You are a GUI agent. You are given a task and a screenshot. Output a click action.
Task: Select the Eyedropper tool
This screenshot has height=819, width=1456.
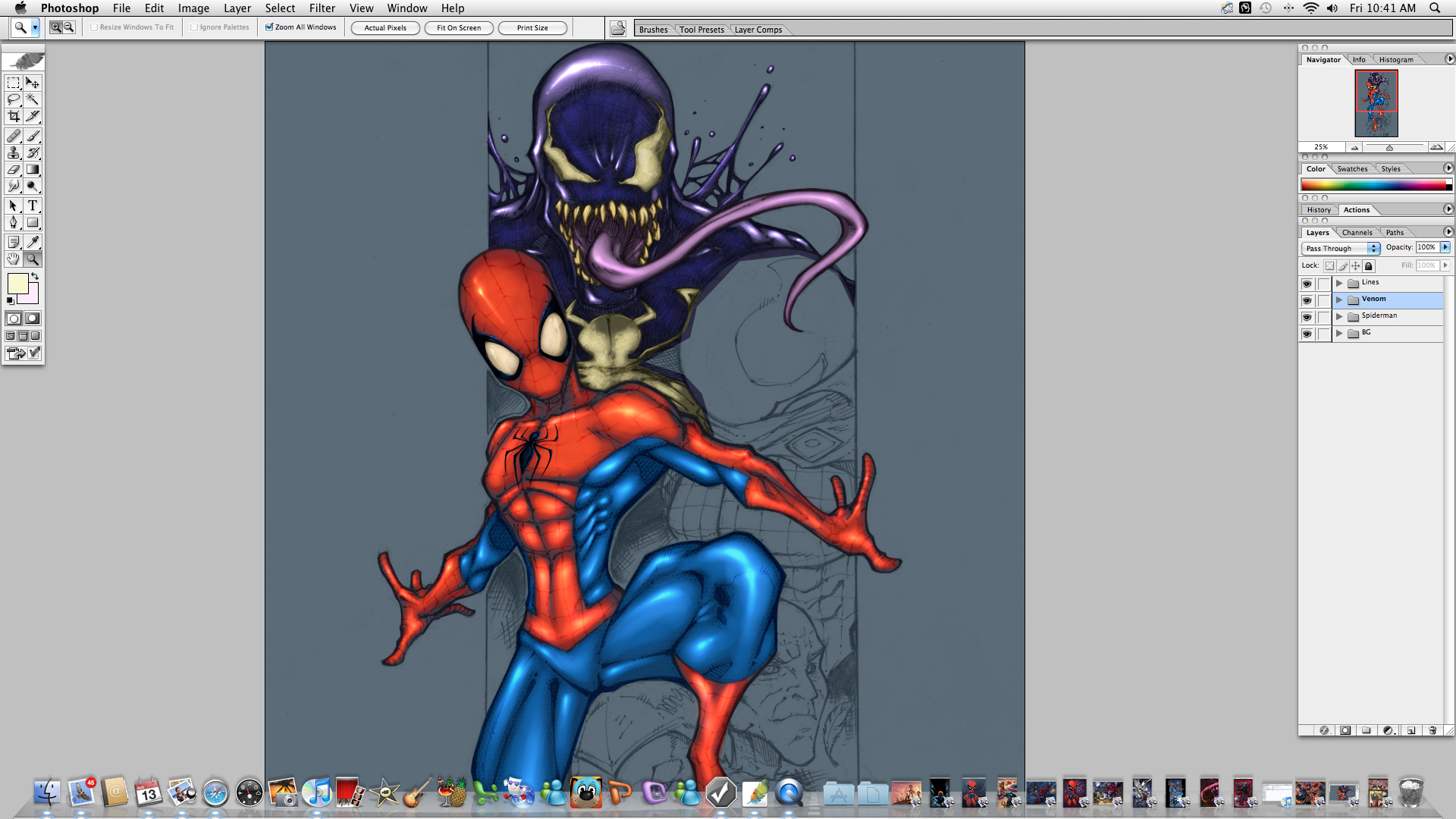pos(33,242)
